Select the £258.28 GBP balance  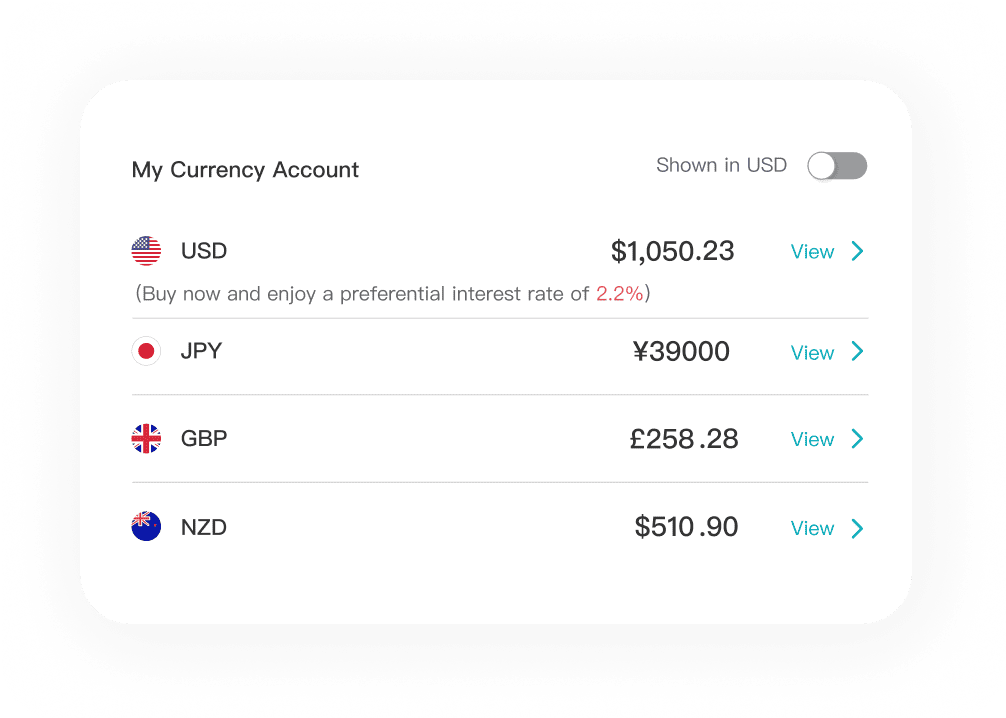(x=684, y=440)
